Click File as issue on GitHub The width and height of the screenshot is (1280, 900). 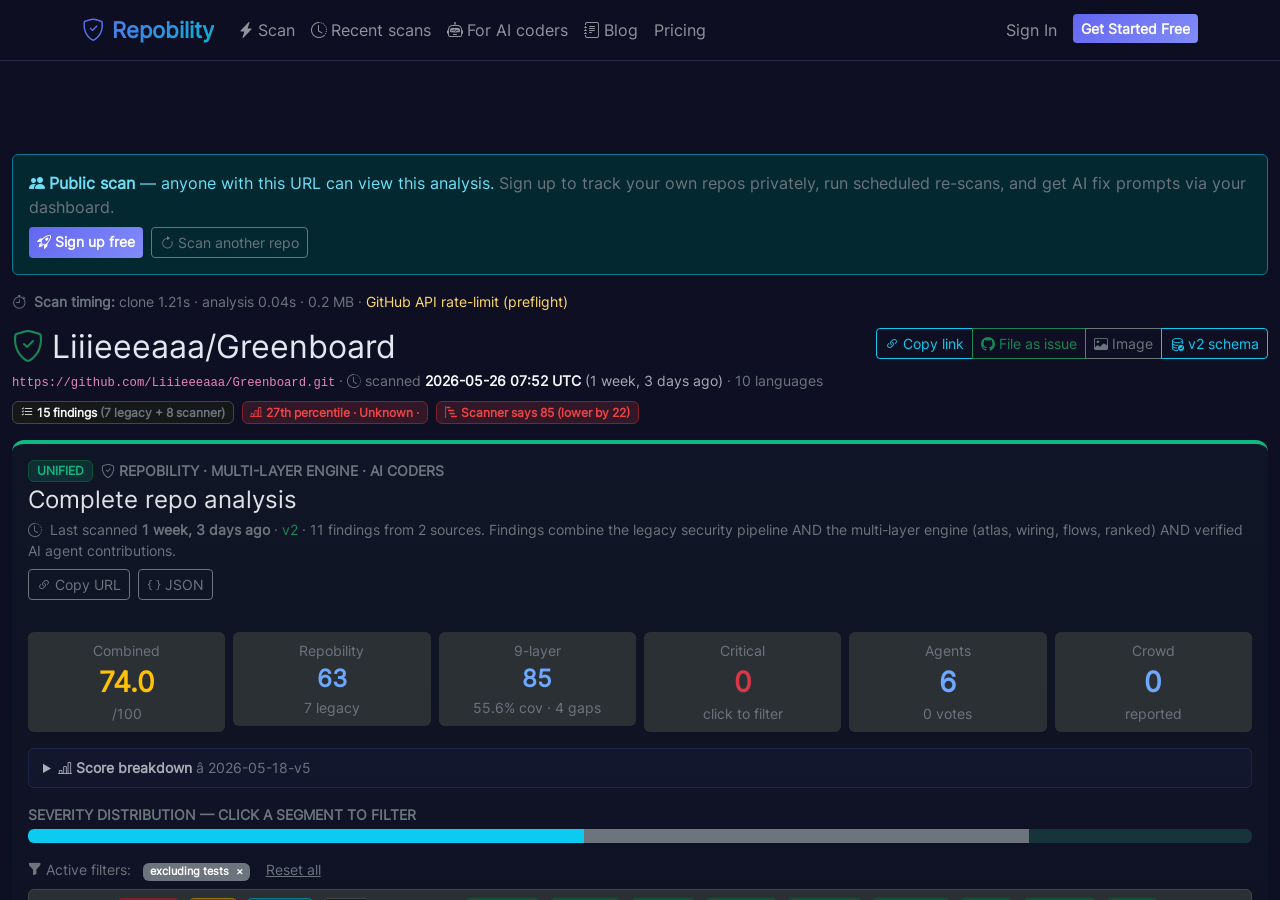[1029, 343]
